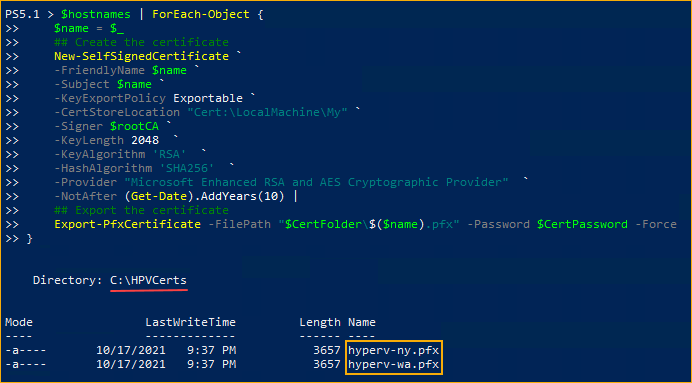Click the Export-PfxCertificate command

(x=128, y=224)
